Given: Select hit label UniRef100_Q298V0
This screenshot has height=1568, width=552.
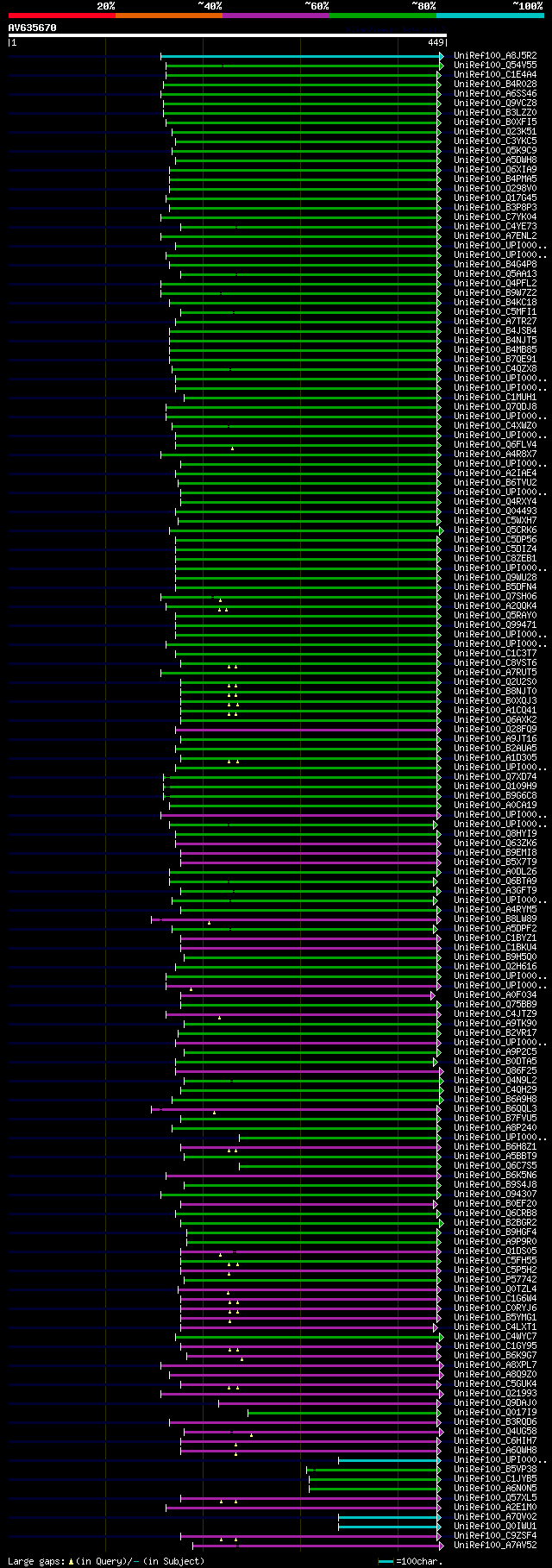Looking at the screenshot, I should (495, 188).
